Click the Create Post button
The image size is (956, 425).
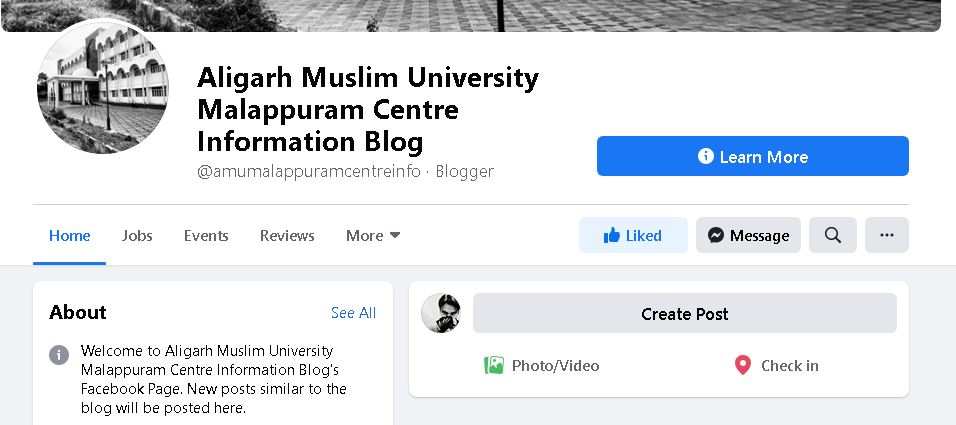685,313
